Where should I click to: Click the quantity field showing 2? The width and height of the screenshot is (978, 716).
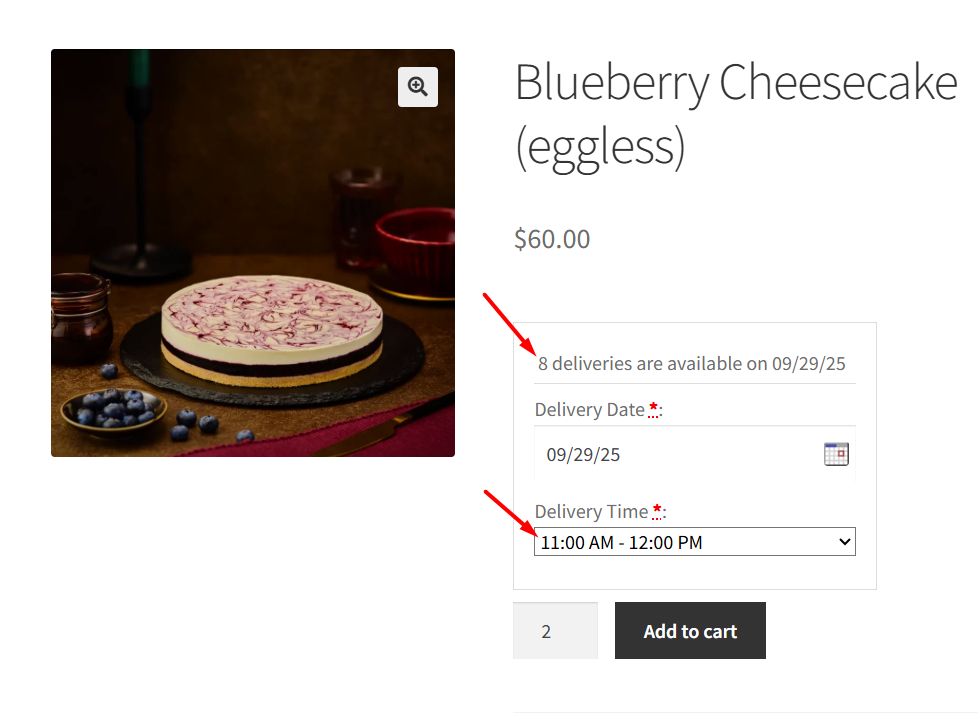pos(555,631)
